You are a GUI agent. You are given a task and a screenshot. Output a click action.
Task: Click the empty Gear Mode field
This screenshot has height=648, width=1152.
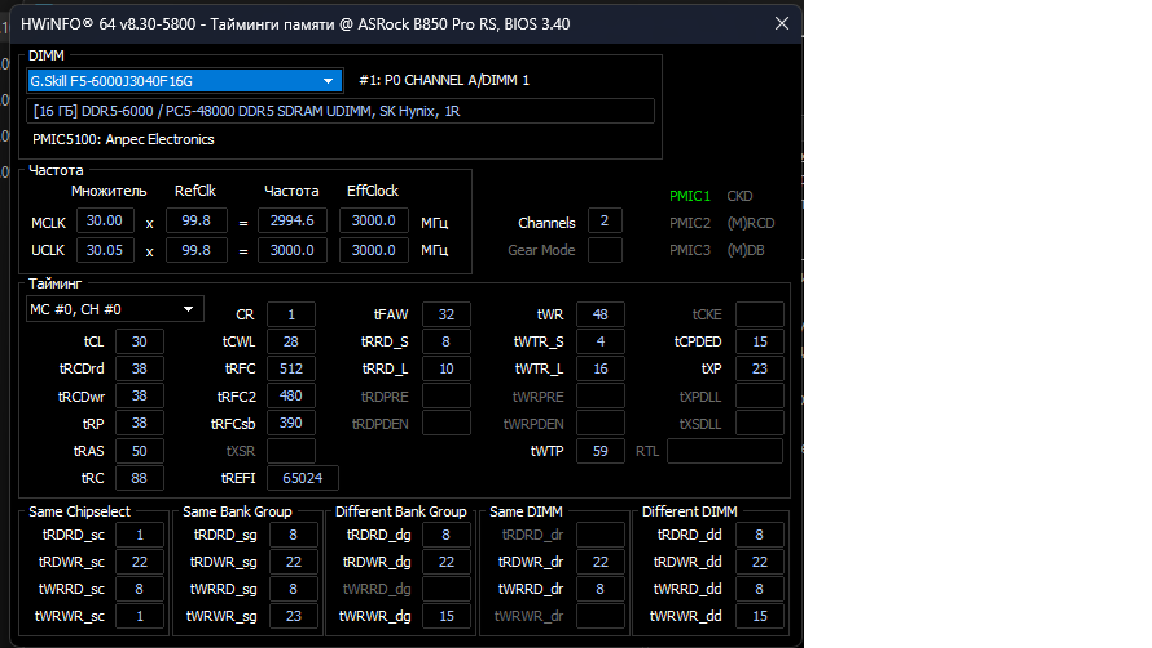pos(605,250)
